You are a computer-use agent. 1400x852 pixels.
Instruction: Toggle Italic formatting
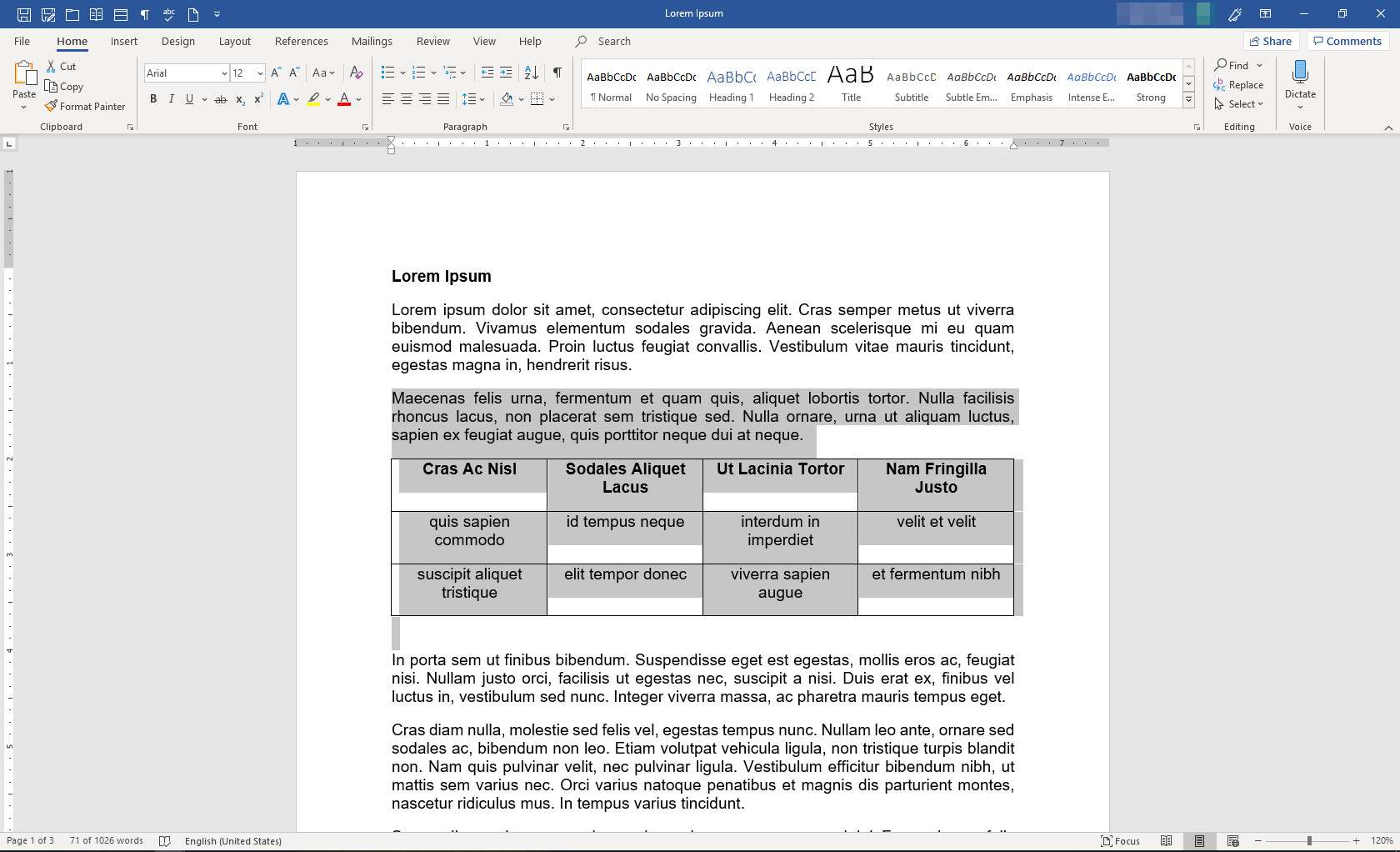coord(172,99)
